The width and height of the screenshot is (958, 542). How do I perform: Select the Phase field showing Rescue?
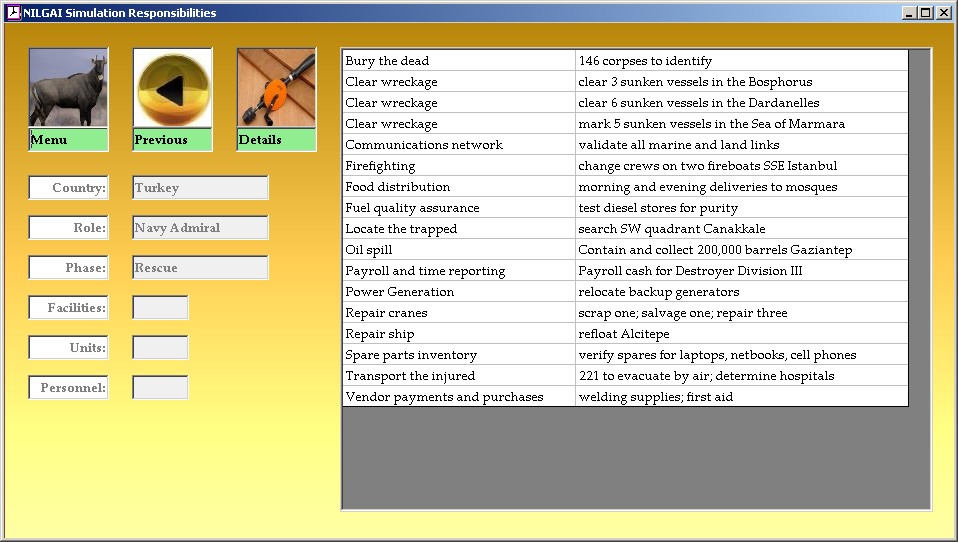[x=200, y=268]
